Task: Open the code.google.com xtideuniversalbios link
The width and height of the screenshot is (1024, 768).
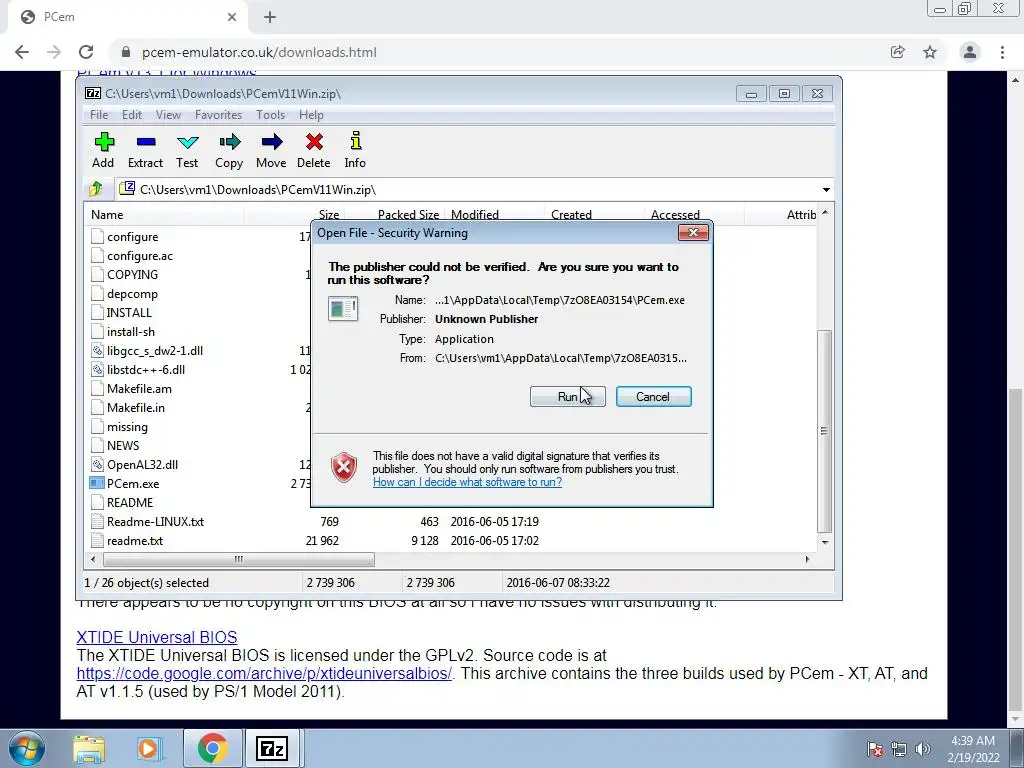Action: tap(264, 673)
